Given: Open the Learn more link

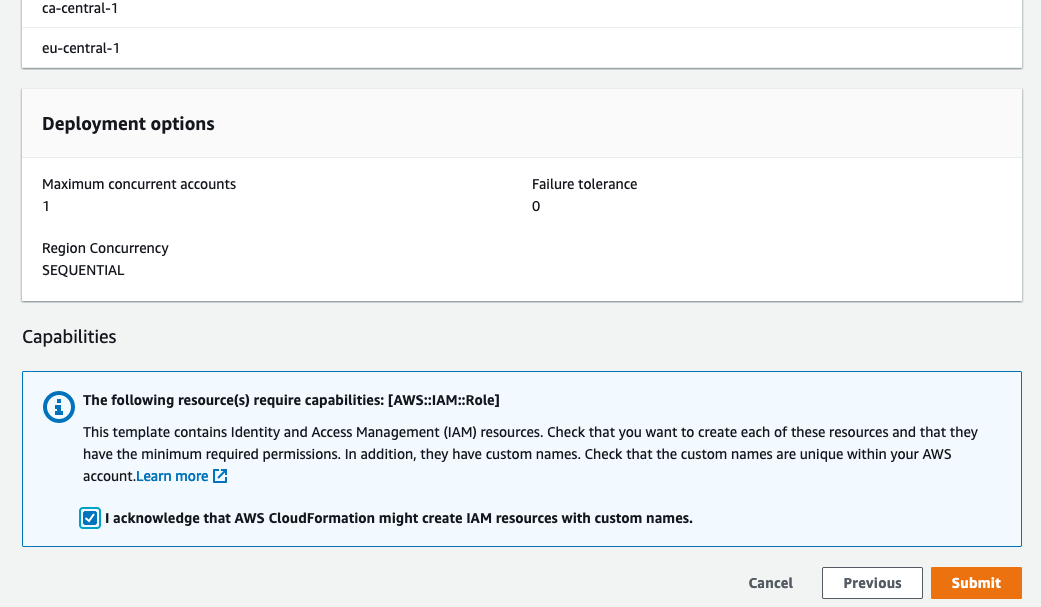Looking at the screenshot, I should coord(172,476).
